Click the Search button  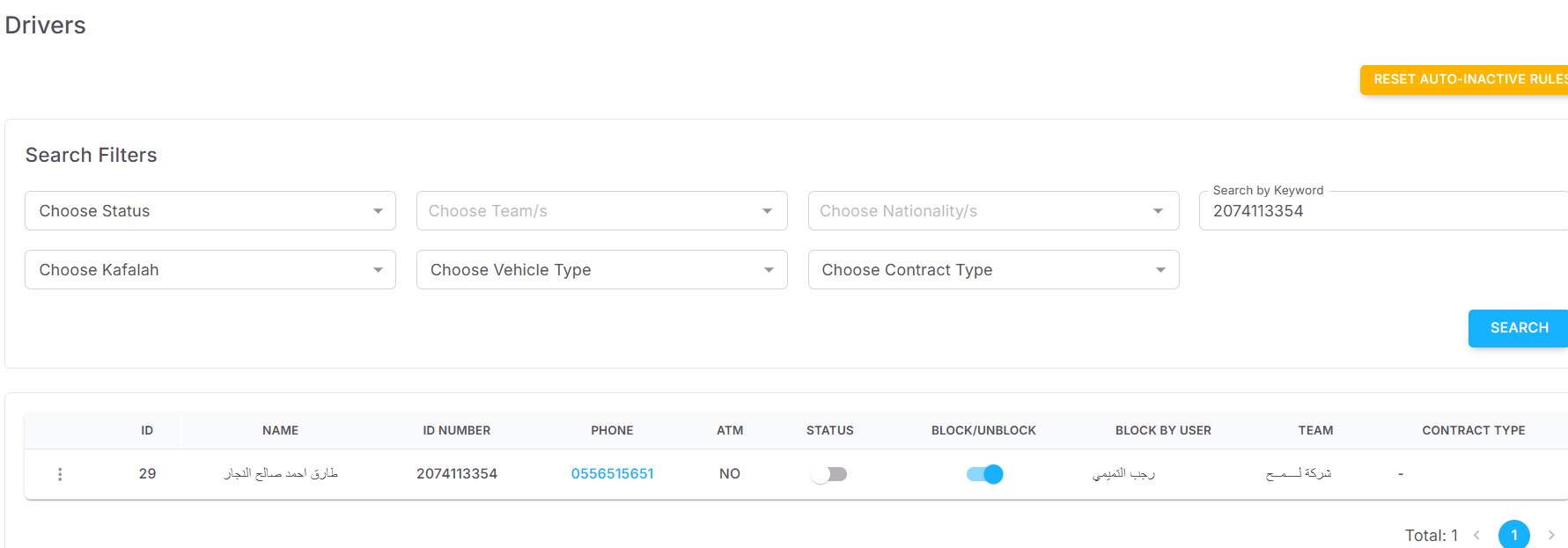point(1519,328)
